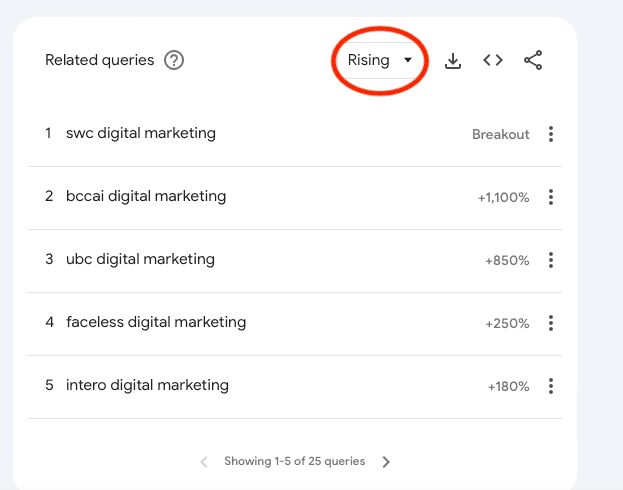Viewport: 623px width, 490px height.
Task: Click the share icon
Action: pyautogui.click(x=533, y=60)
